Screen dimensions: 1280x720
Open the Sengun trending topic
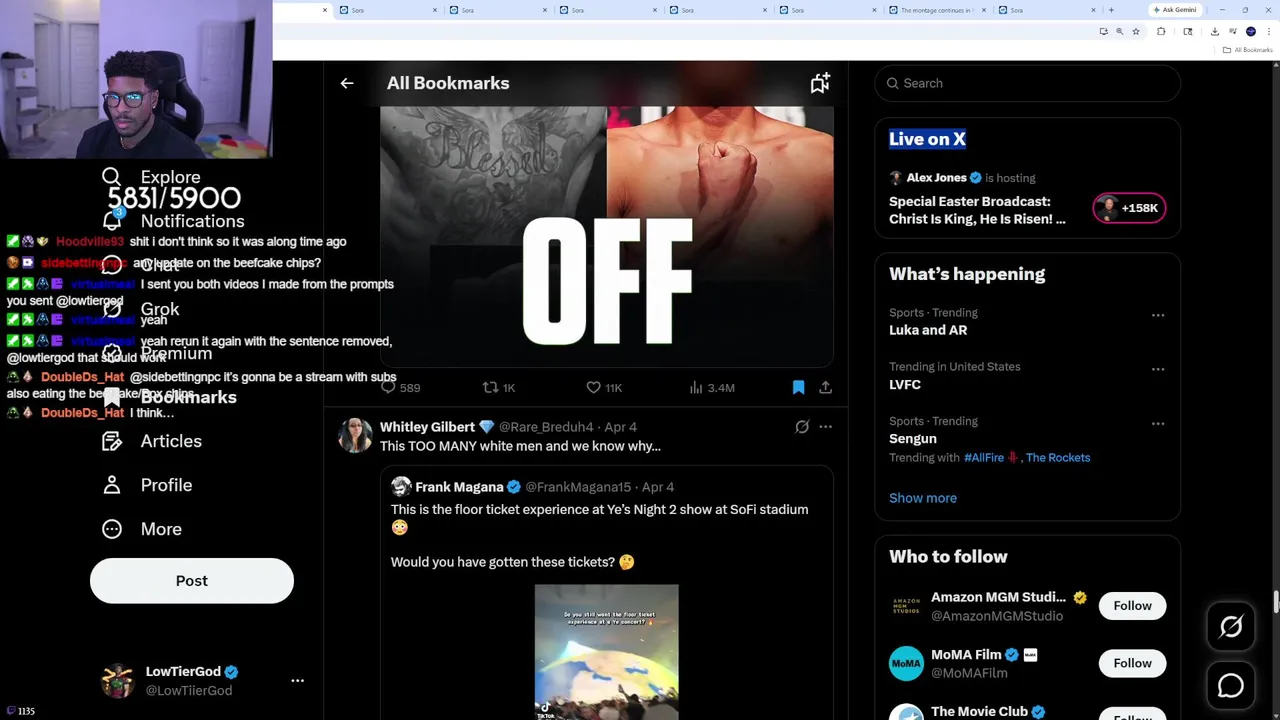913,439
